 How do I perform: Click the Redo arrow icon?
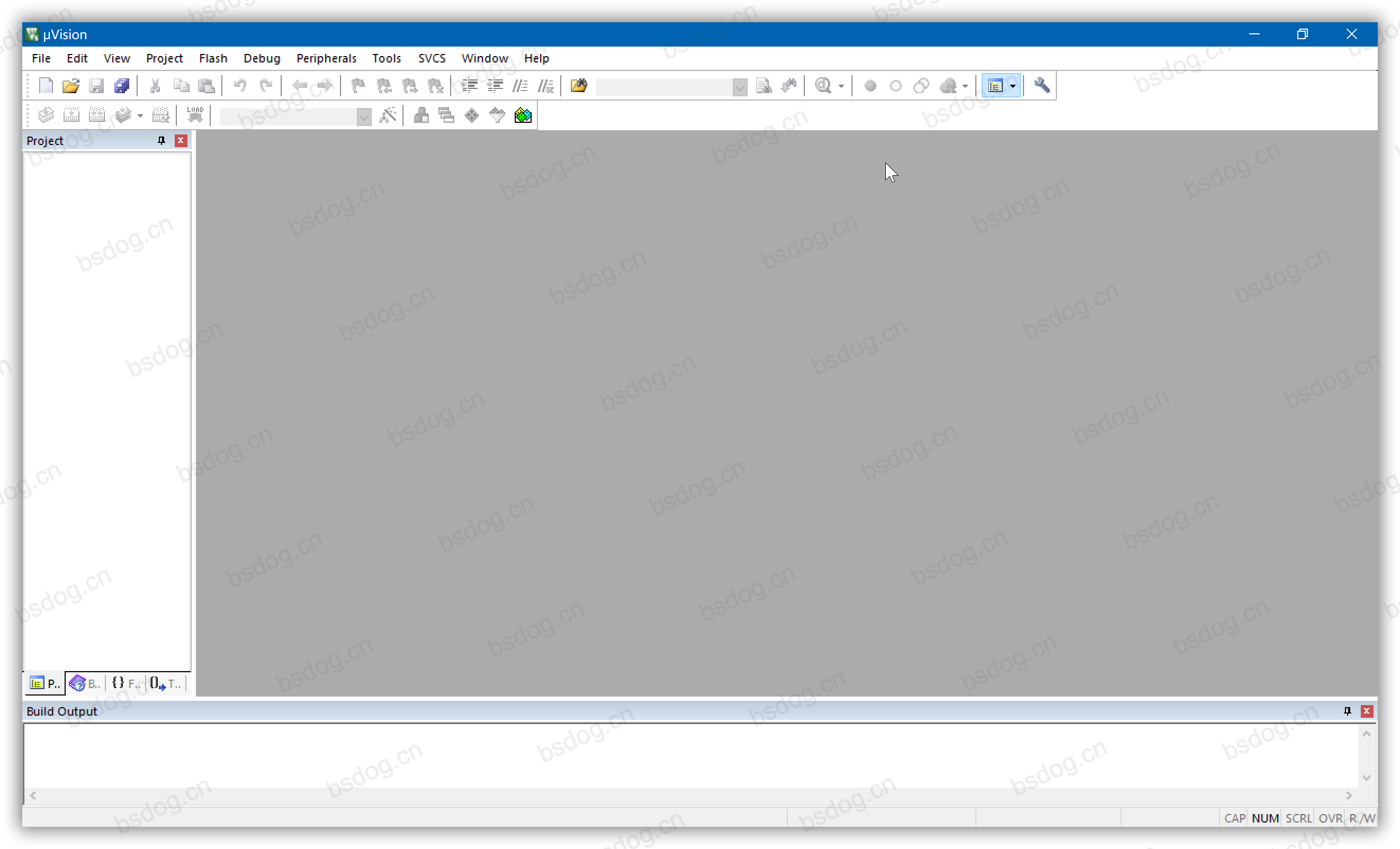coord(266,86)
